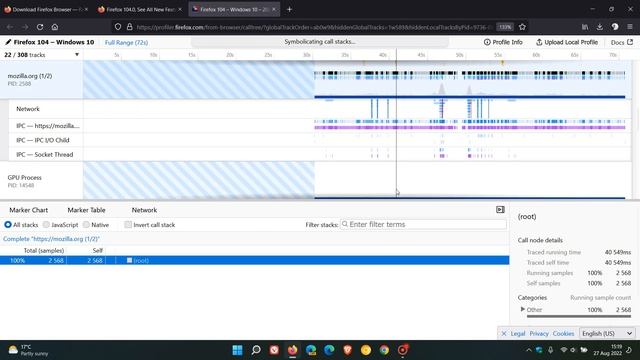Image resolution: width=640 pixels, height=360 pixels.
Task: Switch to the Network panel tab
Action: pyautogui.click(x=144, y=210)
